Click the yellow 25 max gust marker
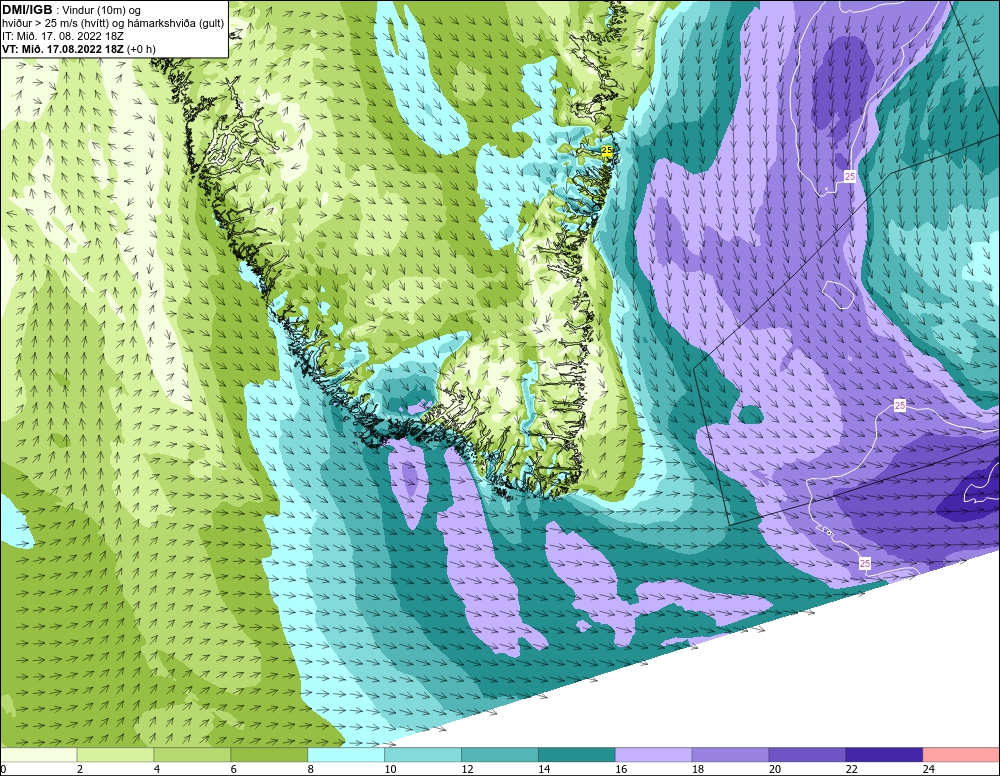 607,150
